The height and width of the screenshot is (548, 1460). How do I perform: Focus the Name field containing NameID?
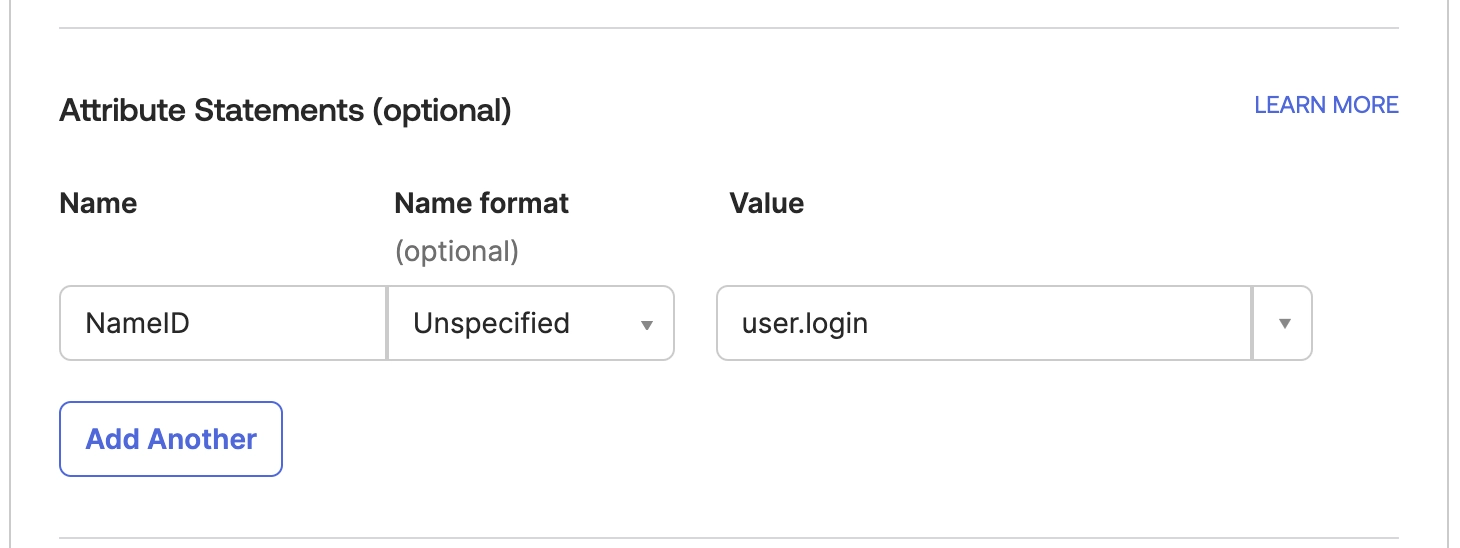click(x=223, y=323)
